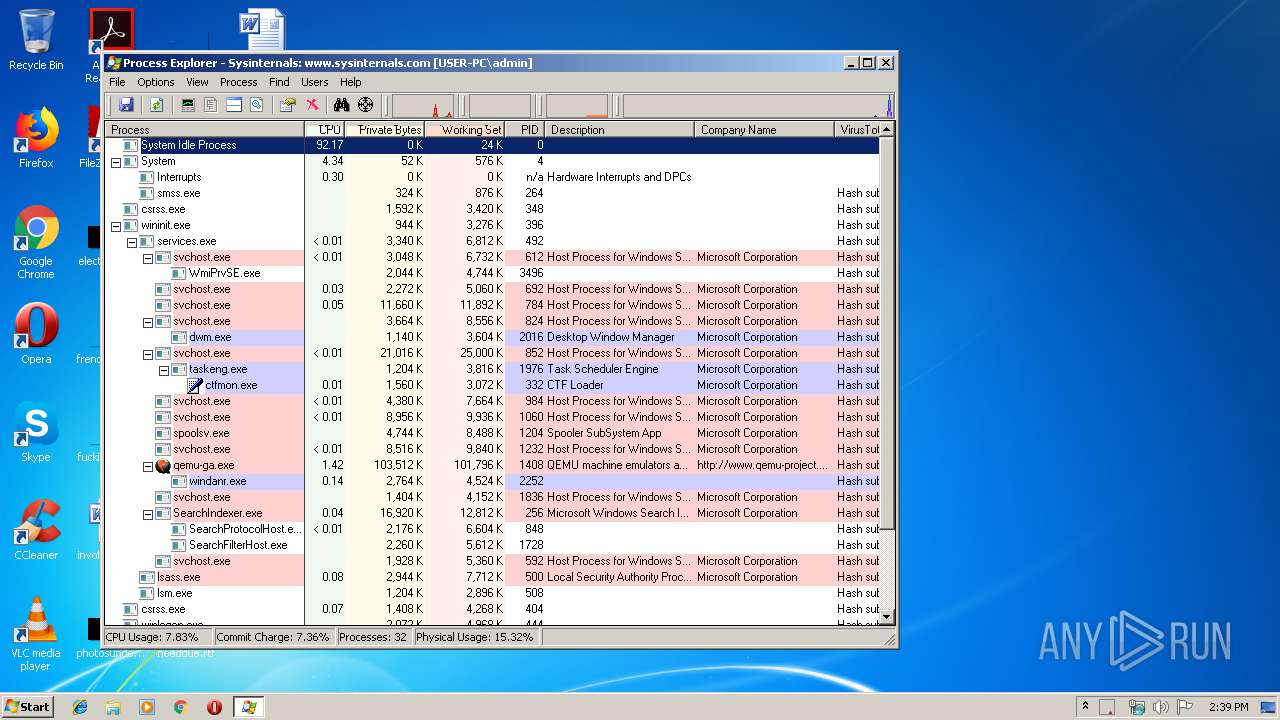Open the File menu

[117, 82]
